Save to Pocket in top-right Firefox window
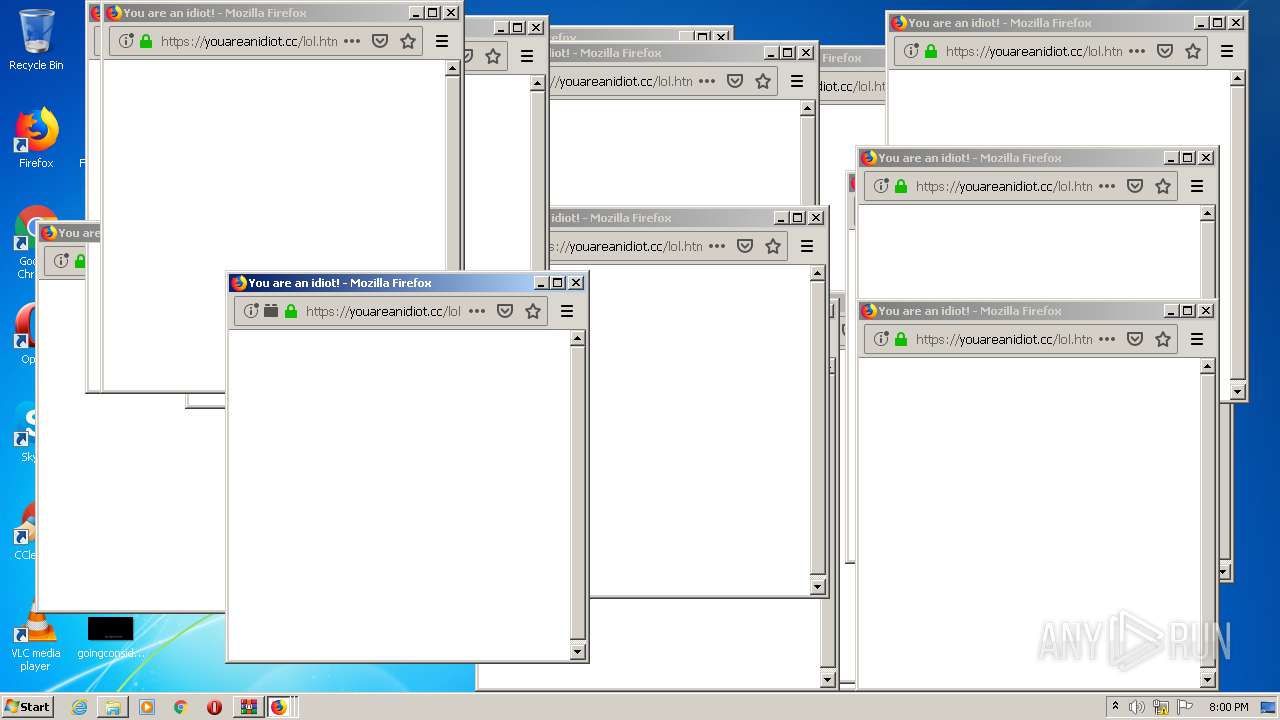1280x720 pixels. (1165, 51)
